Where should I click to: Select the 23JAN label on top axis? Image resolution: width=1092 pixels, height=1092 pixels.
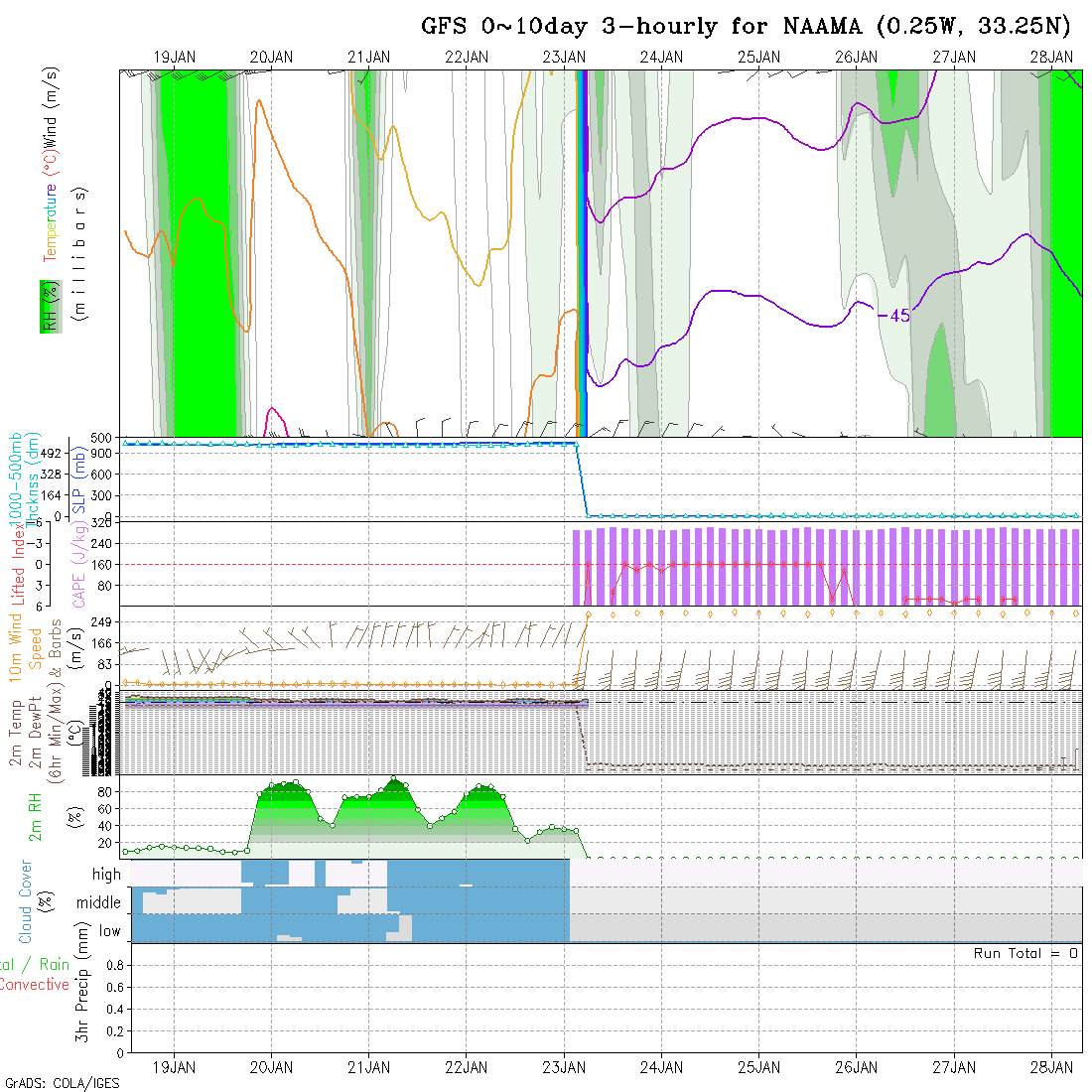click(x=564, y=58)
